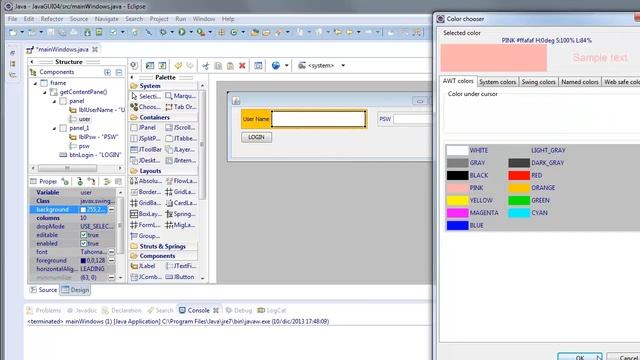Toggle the enabled property checkbox
Image resolution: width=640 pixels, height=360 pixels.
click(x=83, y=244)
